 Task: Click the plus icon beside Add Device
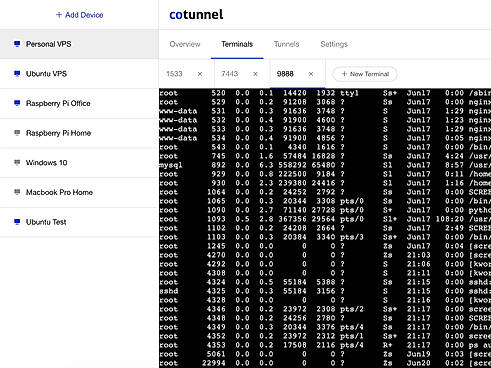click(x=59, y=15)
